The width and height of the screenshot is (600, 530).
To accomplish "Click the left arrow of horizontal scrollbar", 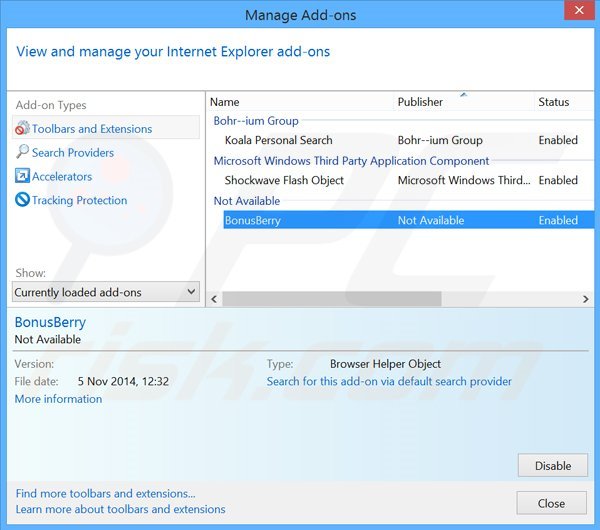I will [x=214, y=299].
